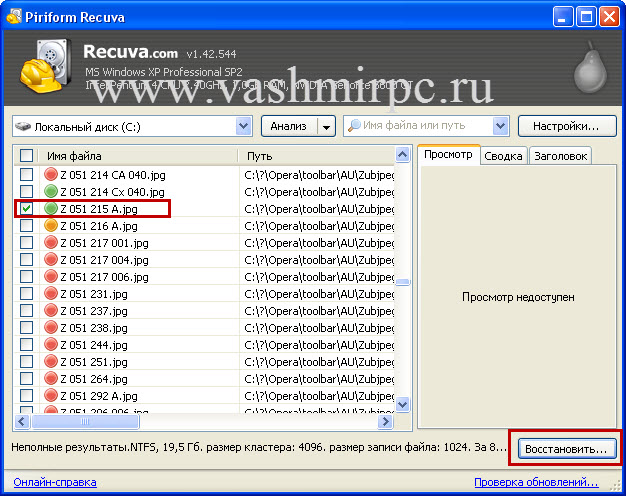Switch to the Заголовок tab
This screenshot has width=626, height=496.
[x=561, y=156]
